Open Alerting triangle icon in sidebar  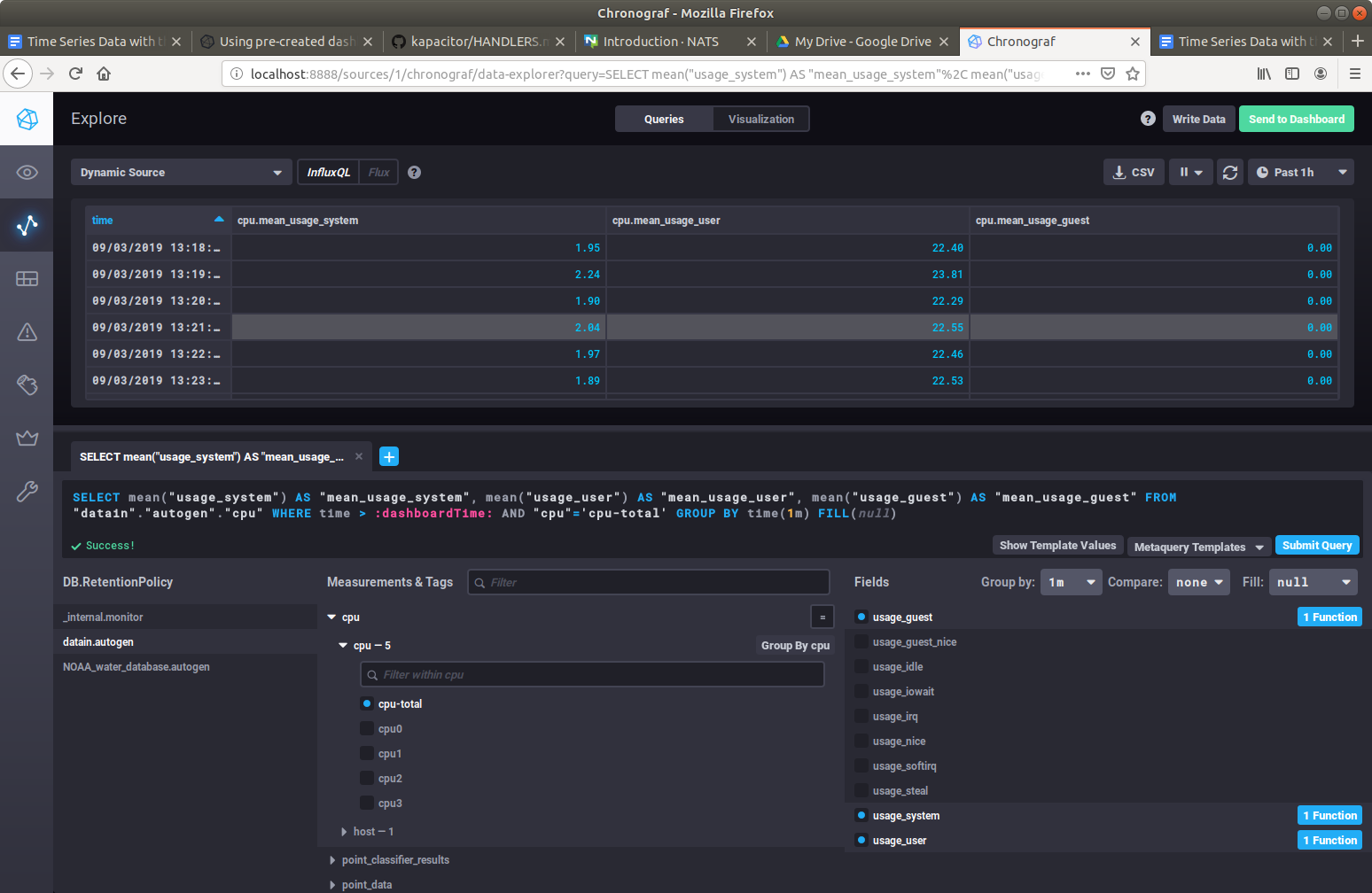27,331
